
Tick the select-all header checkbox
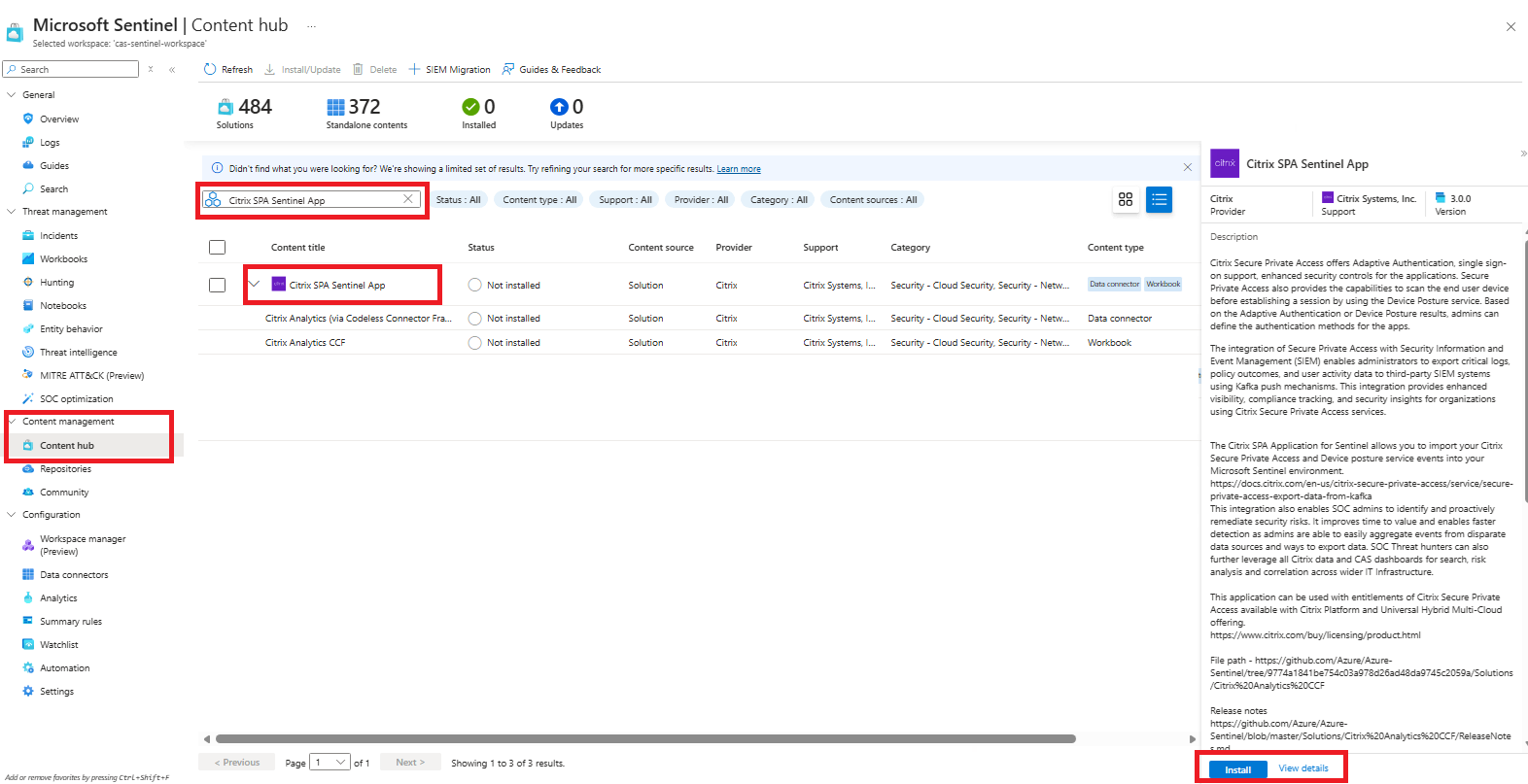(x=217, y=248)
